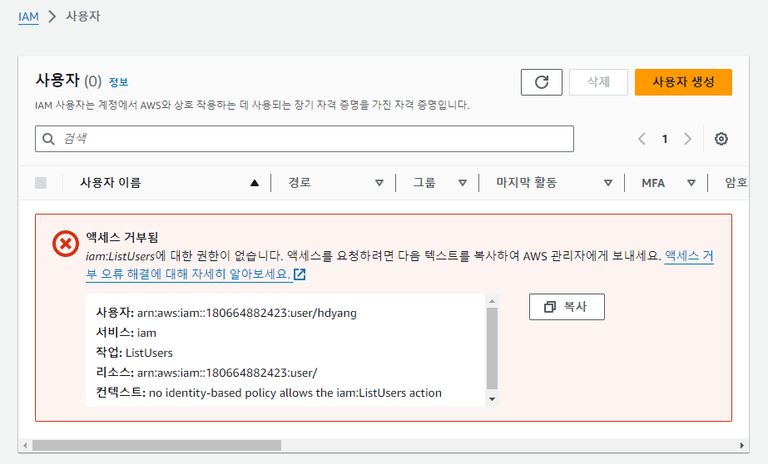This screenshot has width=768, height=464.
Task: Sort by 마지막 활동 column arrow
Action: [x=608, y=183]
